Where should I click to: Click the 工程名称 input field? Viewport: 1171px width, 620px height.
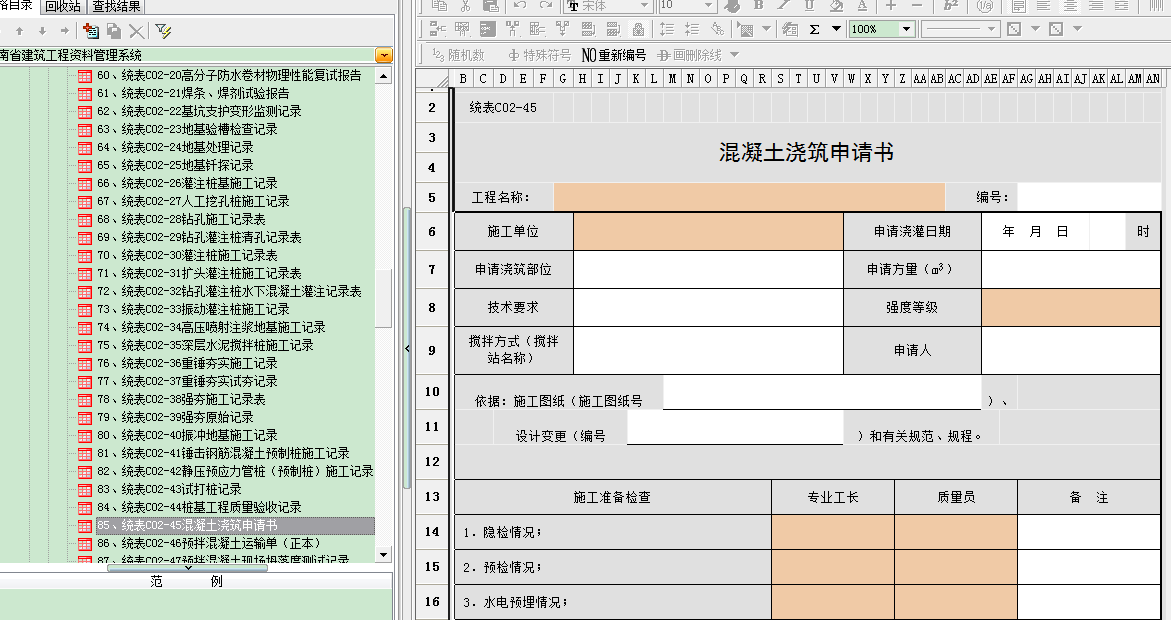click(748, 197)
